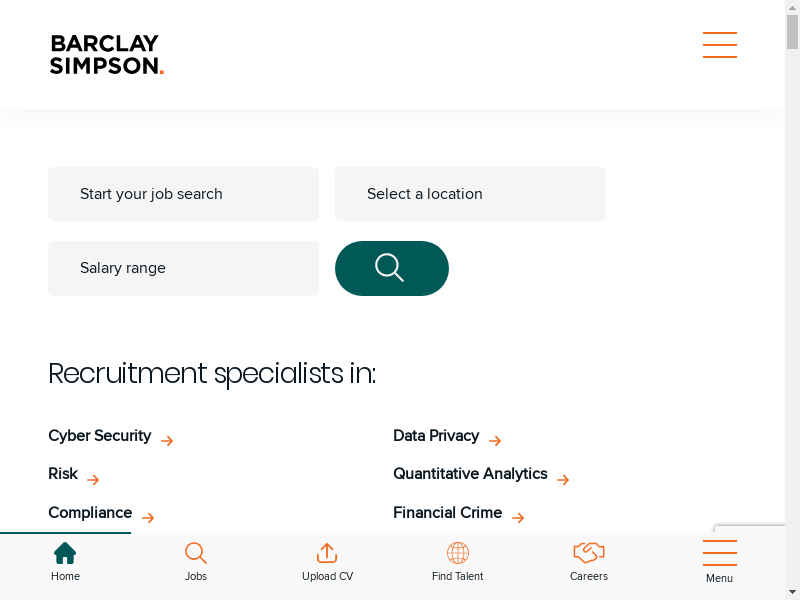The width and height of the screenshot is (800, 600).
Task: Click the Barclay Simpson logo
Action: [106, 55]
